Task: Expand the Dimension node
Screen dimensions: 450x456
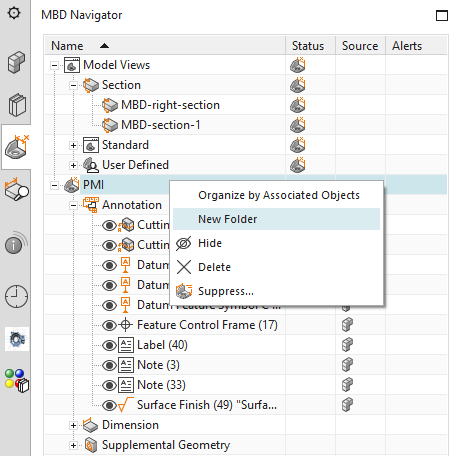Action: pos(73,425)
